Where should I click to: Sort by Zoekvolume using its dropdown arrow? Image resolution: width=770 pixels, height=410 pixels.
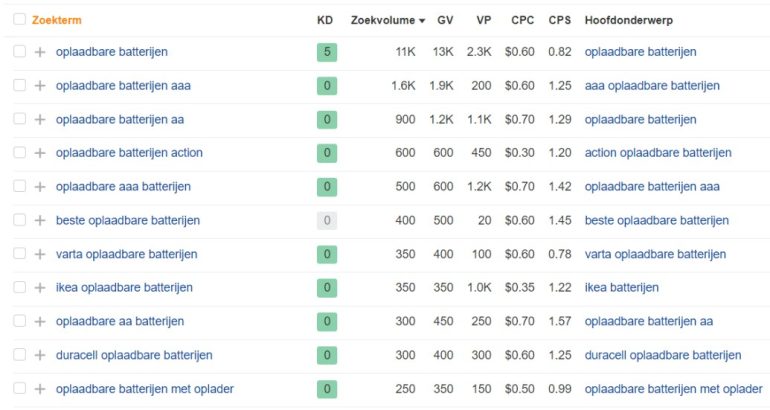tap(422, 21)
